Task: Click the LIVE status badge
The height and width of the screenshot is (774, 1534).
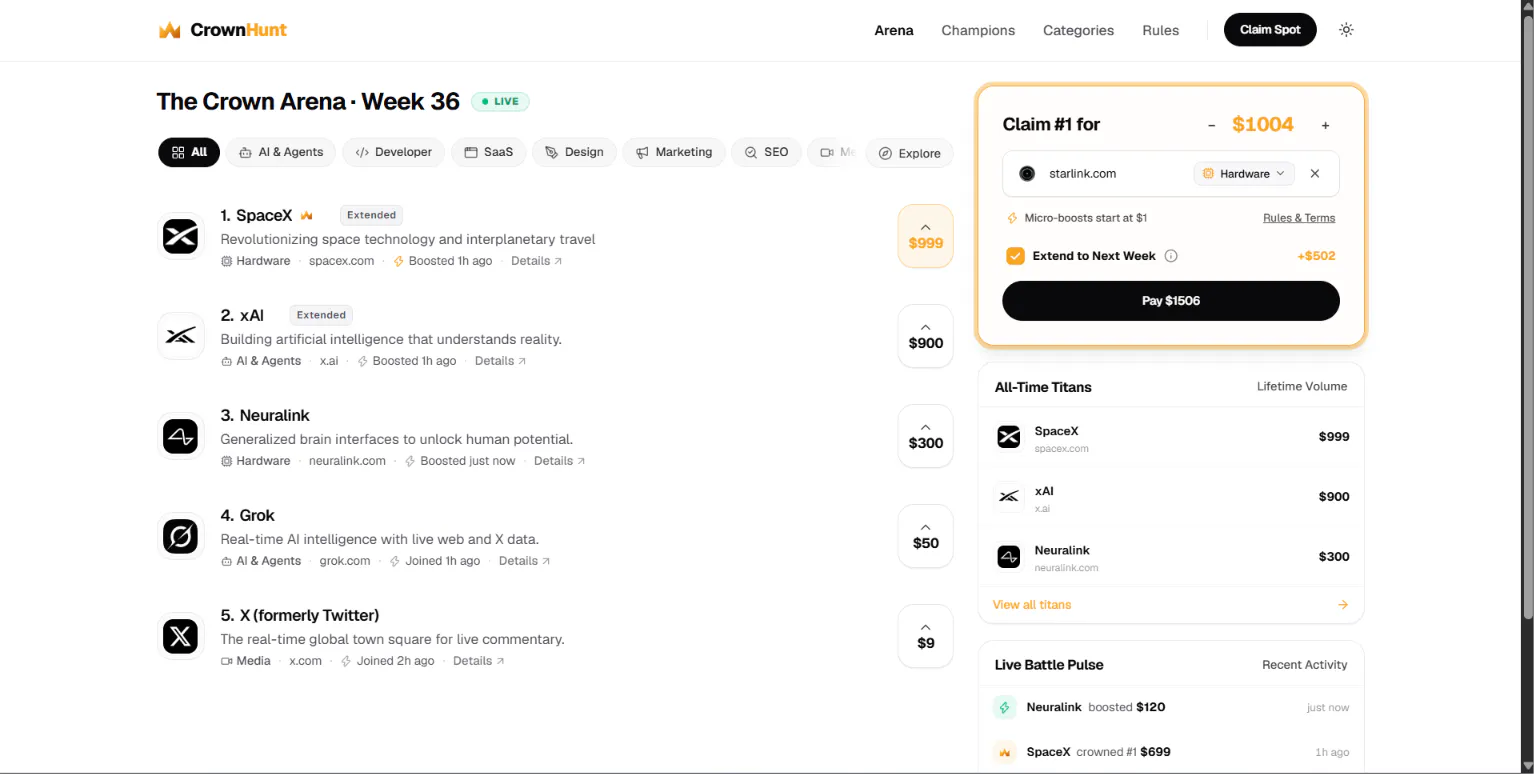Action: click(x=500, y=101)
